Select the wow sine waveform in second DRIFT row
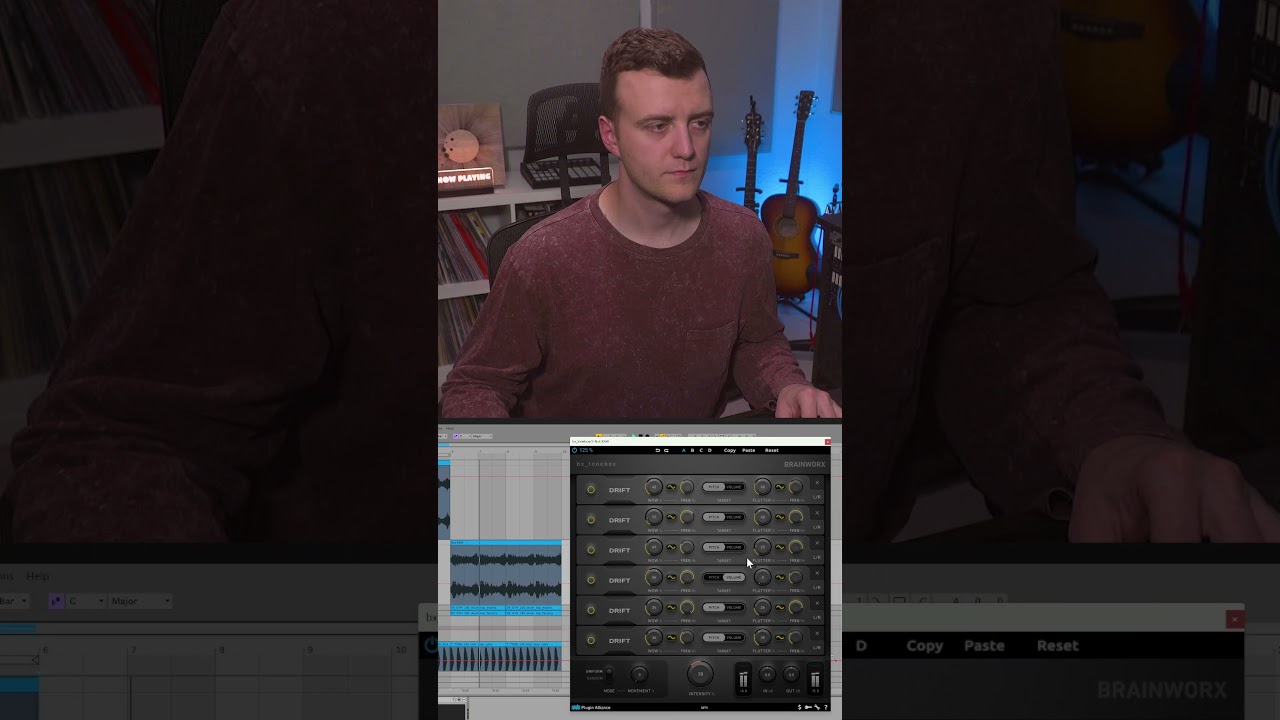This screenshot has width=1280, height=720. coord(671,517)
